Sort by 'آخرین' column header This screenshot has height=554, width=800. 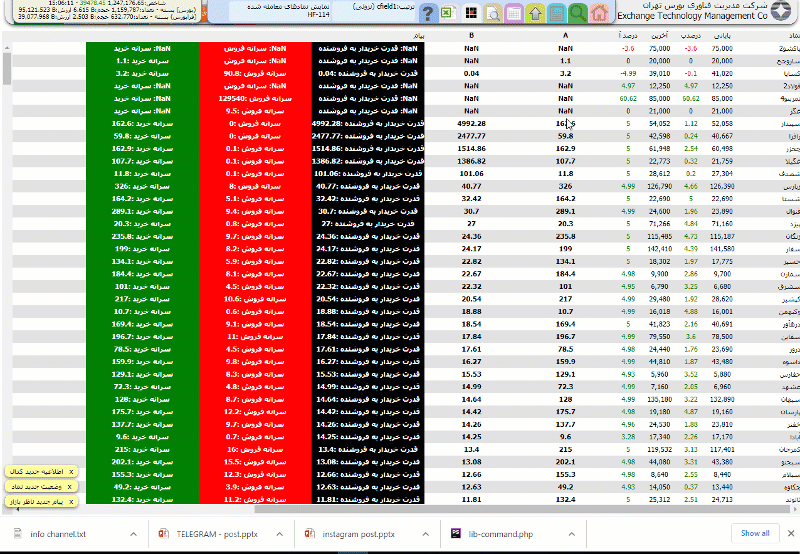[659, 36]
